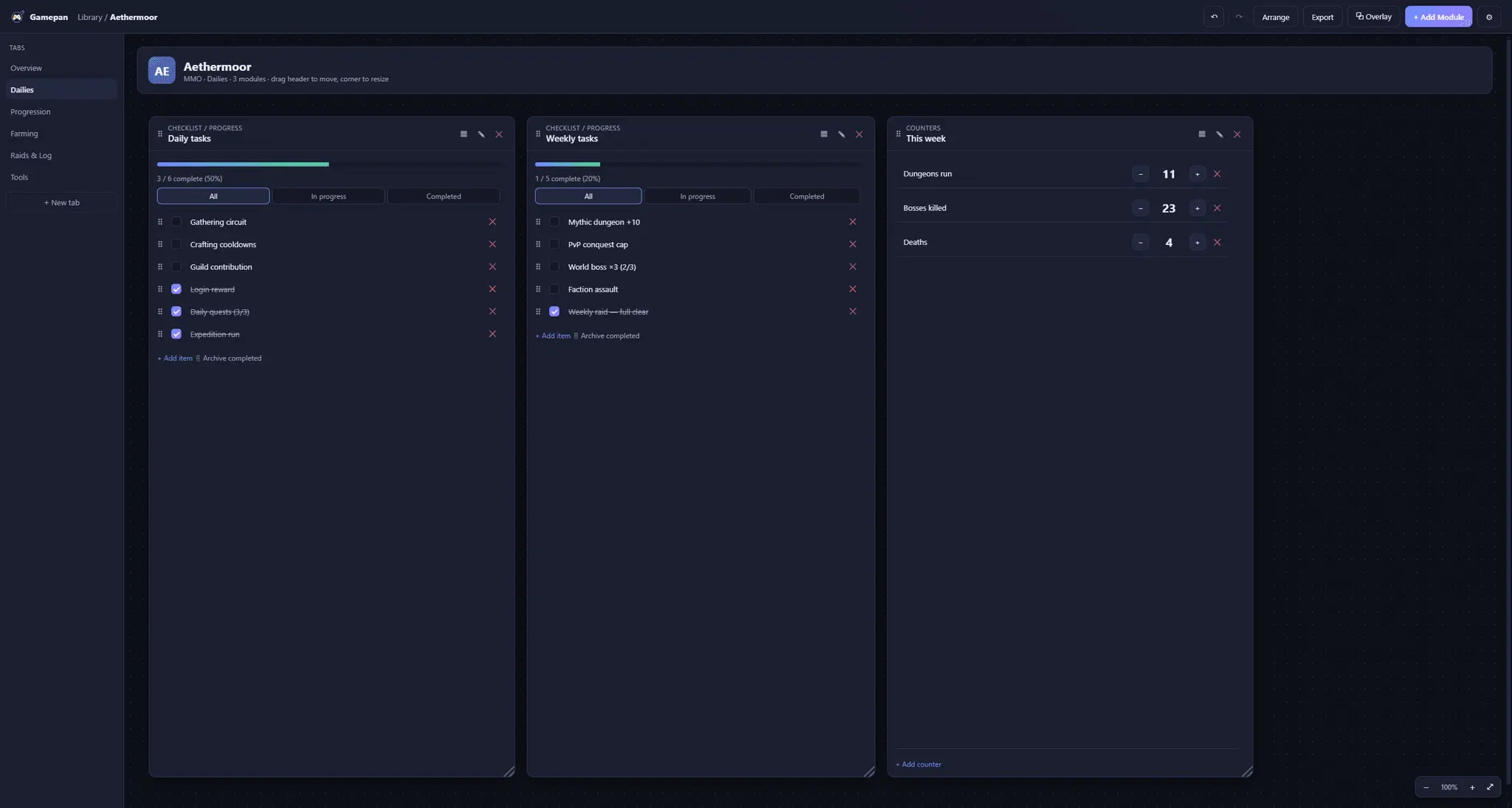
Task: Click the collapse bar icon on This week module
Action: (x=1202, y=134)
